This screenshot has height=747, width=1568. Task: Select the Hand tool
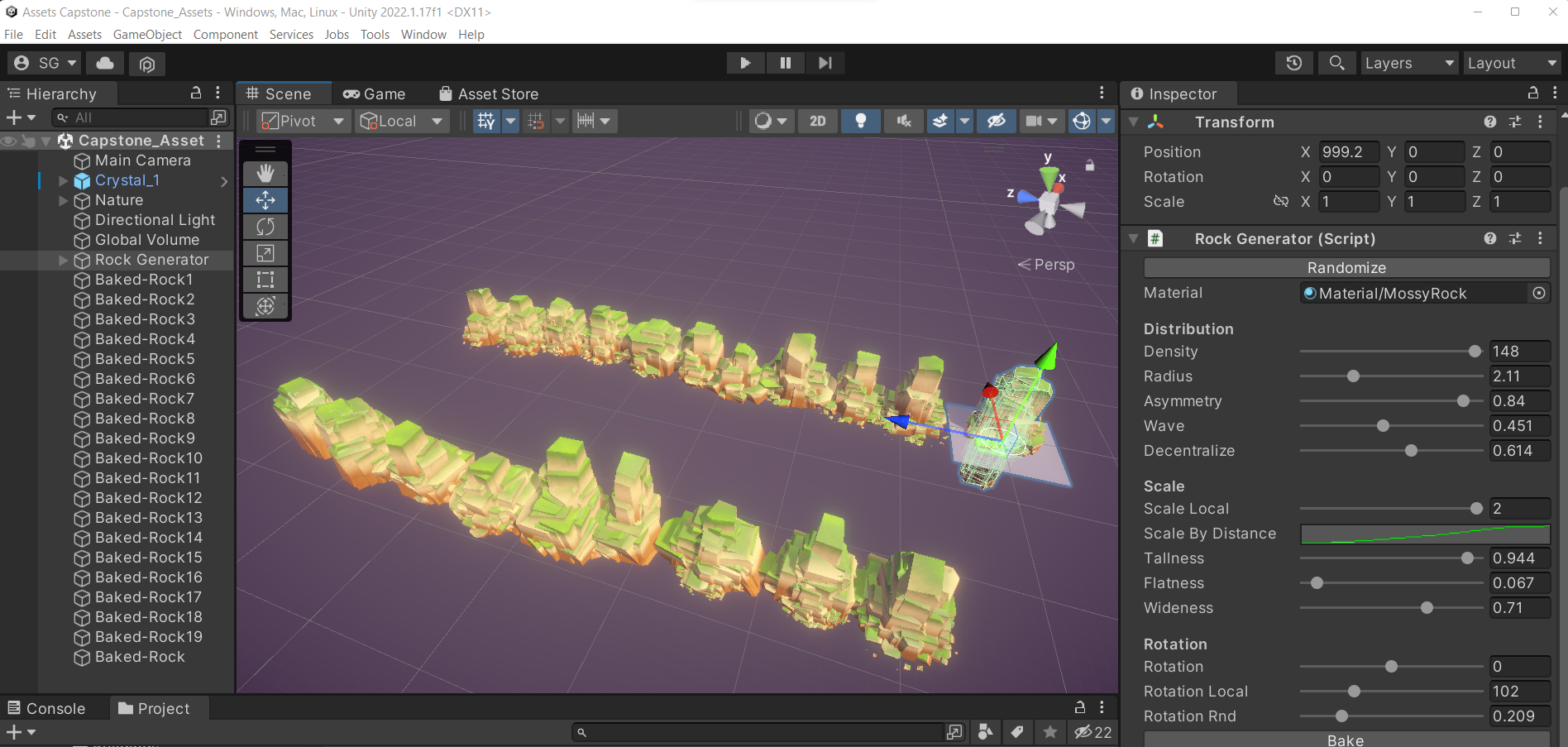tap(265, 173)
